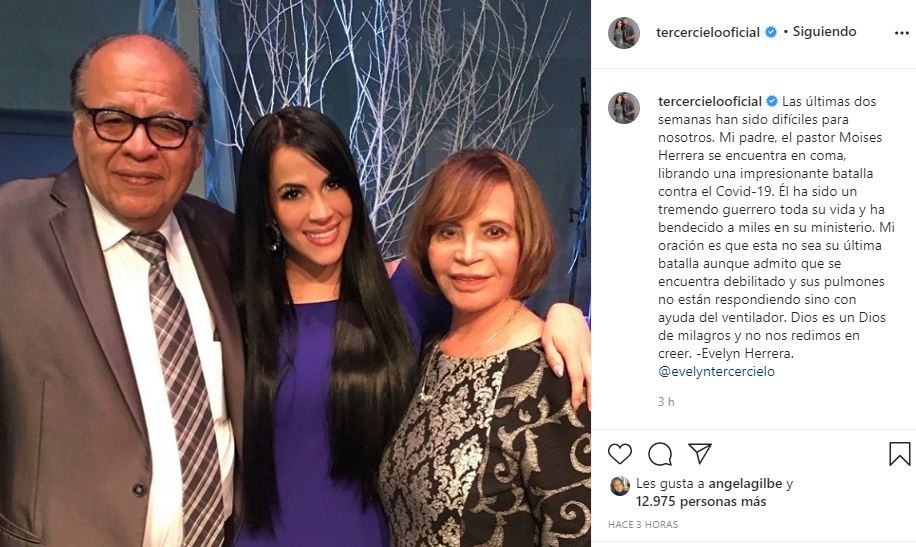Viewport: 916px width, 547px height.
Task: Click the verified badge next to caption username
Action: tap(772, 101)
